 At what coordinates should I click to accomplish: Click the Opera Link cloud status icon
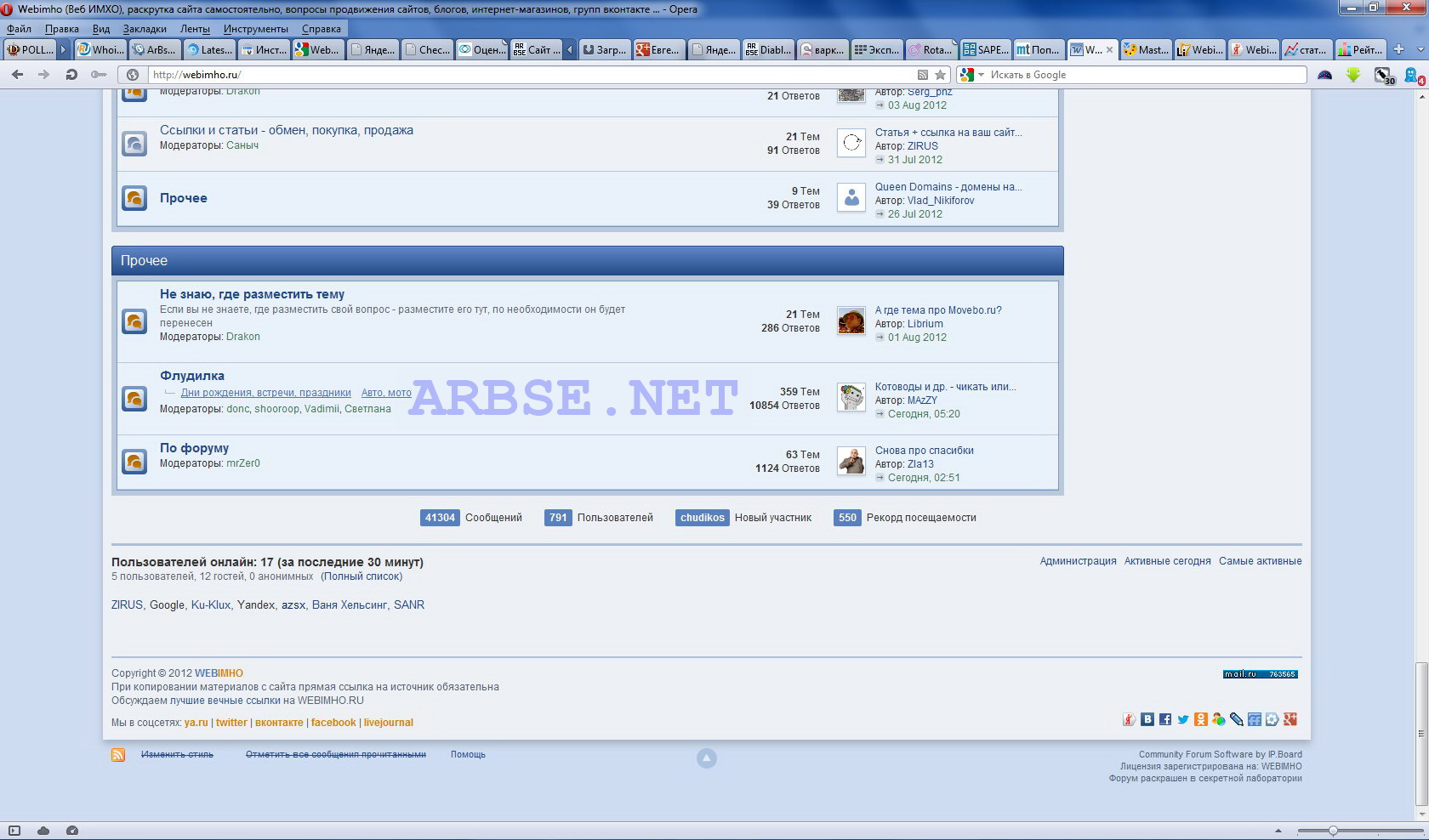click(x=43, y=831)
